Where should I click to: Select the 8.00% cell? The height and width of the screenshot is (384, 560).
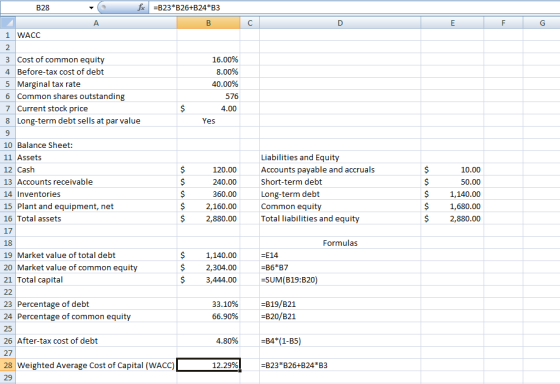(x=208, y=72)
